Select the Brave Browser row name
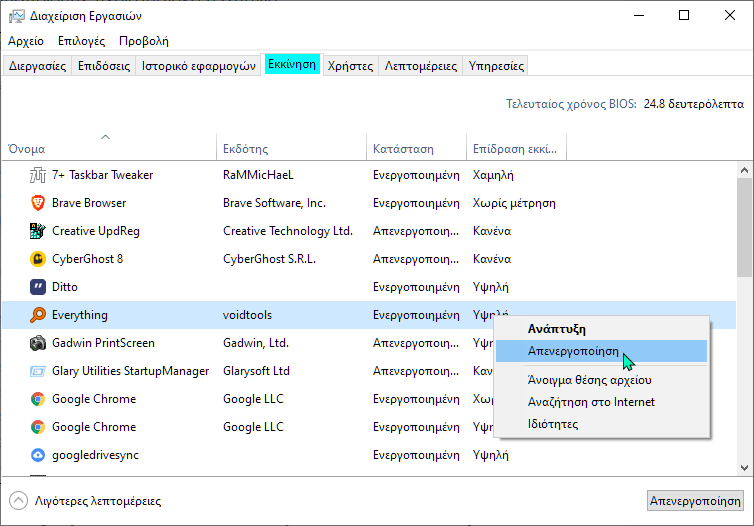 coord(89,203)
